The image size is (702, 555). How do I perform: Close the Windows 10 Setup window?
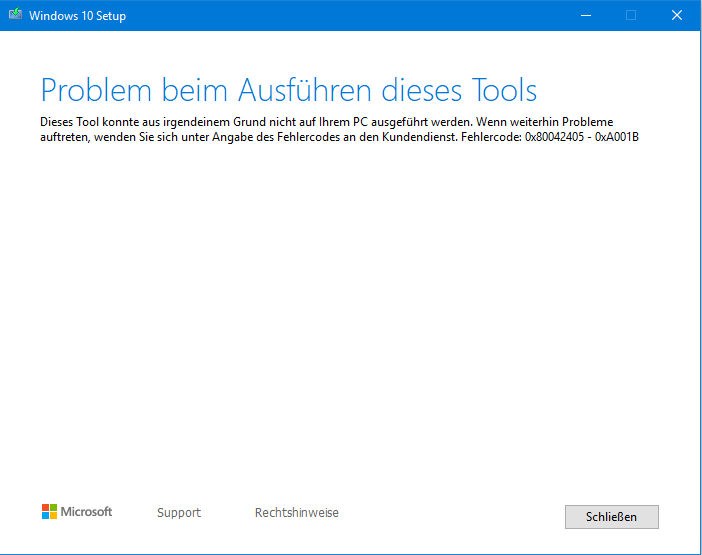[x=677, y=16]
